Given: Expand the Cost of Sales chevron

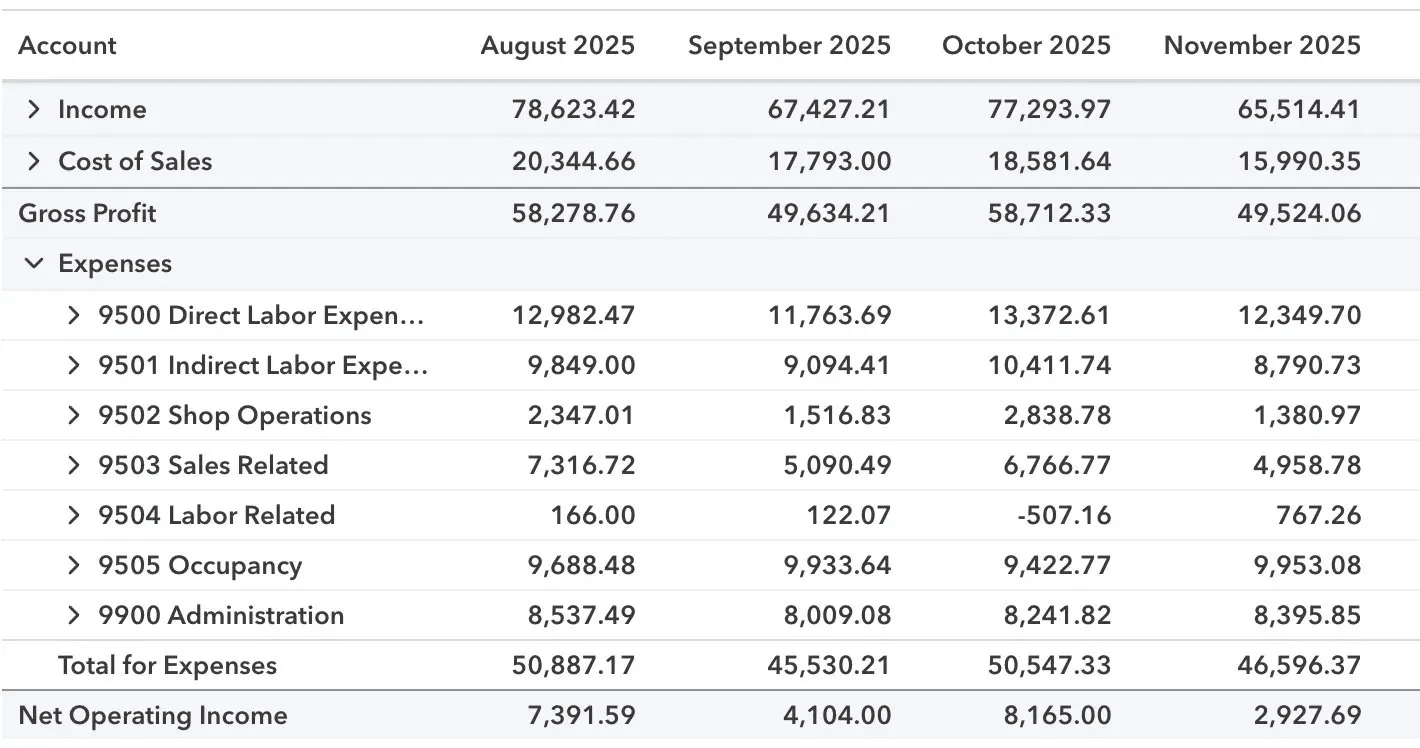Looking at the screenshot, I should [34, 161].
